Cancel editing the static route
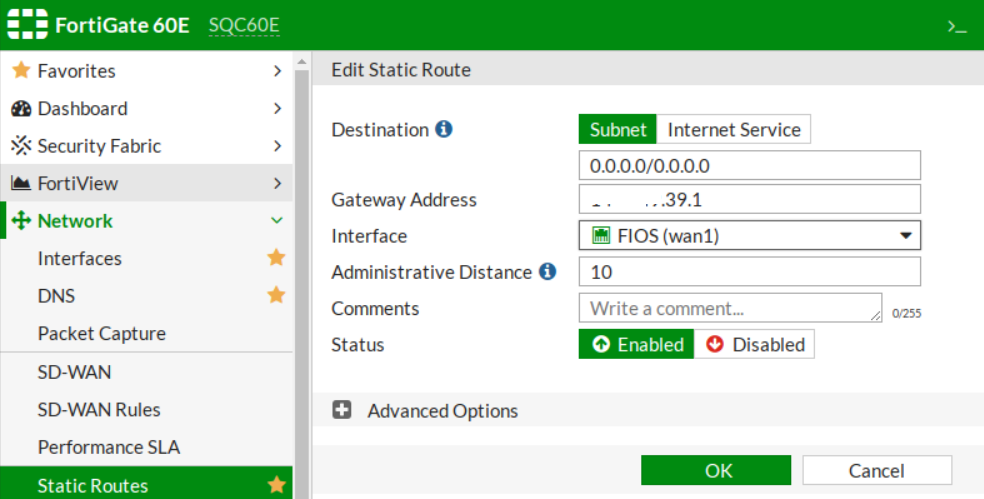The image size is (984, 499). [x=876, y=470]
